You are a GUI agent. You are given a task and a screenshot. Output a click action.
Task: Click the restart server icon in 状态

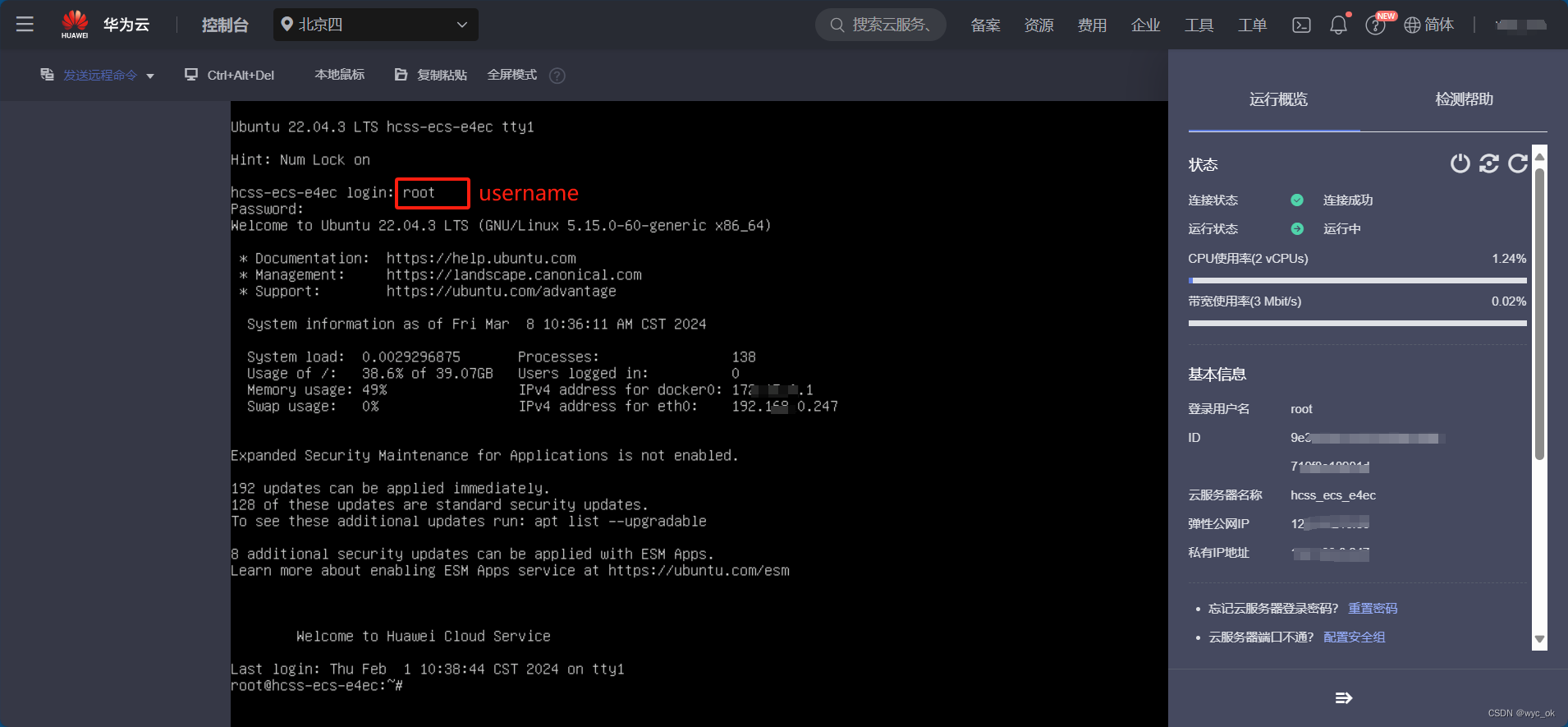(x=1489, y=163)
